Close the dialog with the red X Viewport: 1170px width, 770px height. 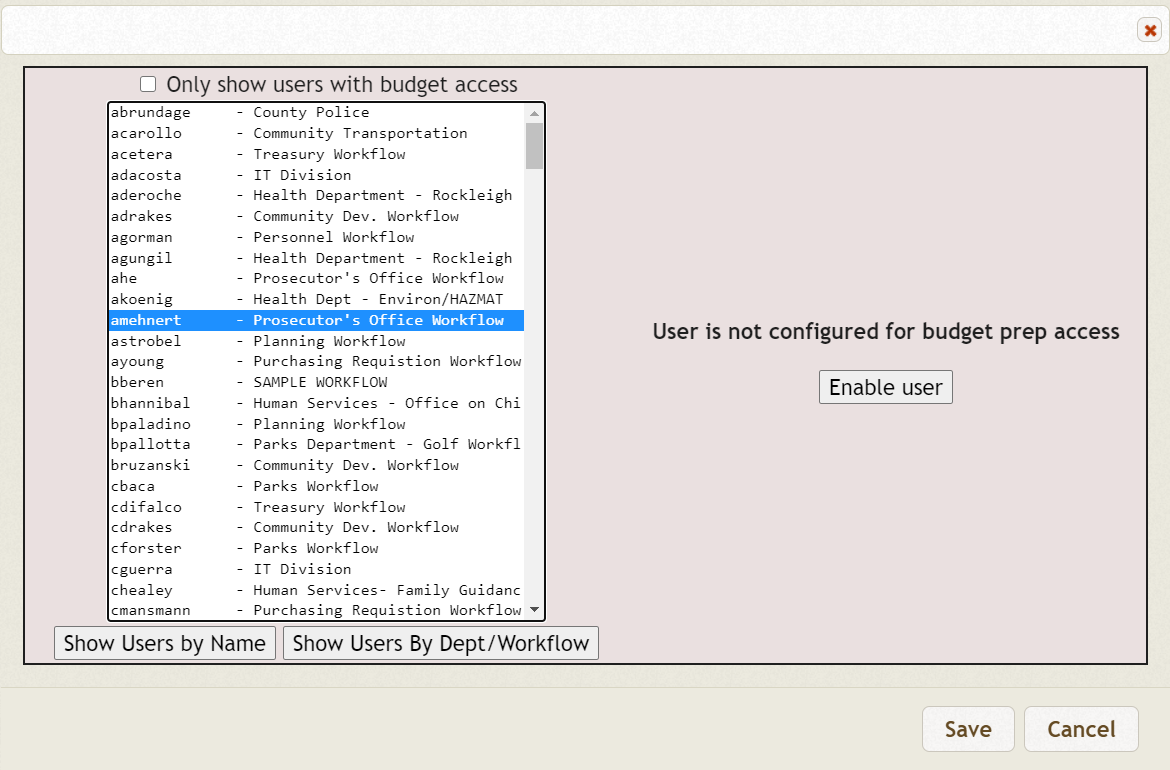[1149, 30]
